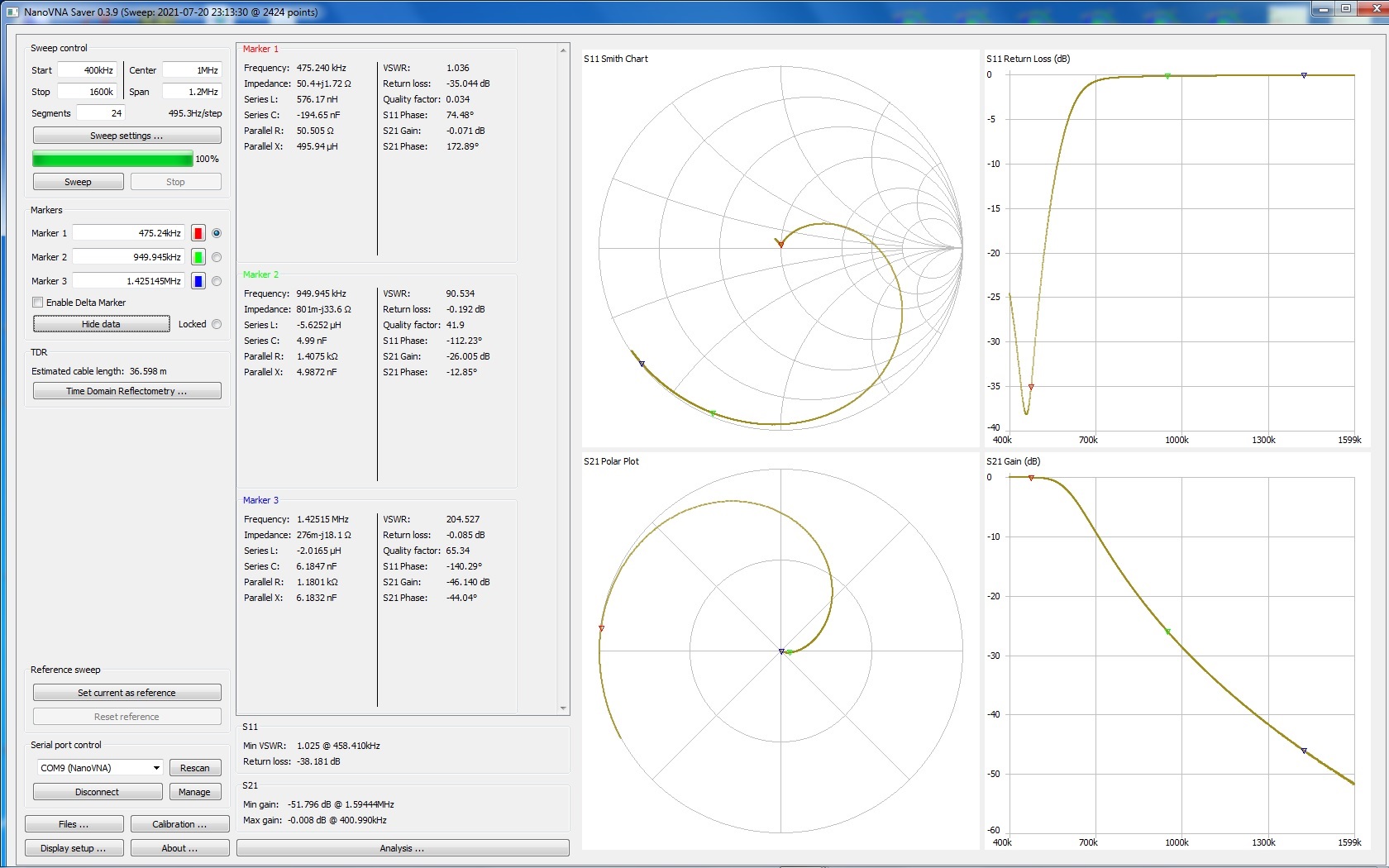The width and height of the screenshot is (1389, 868).
Task: Click the blue marker on the Smith chart
Action: (642, 364)
